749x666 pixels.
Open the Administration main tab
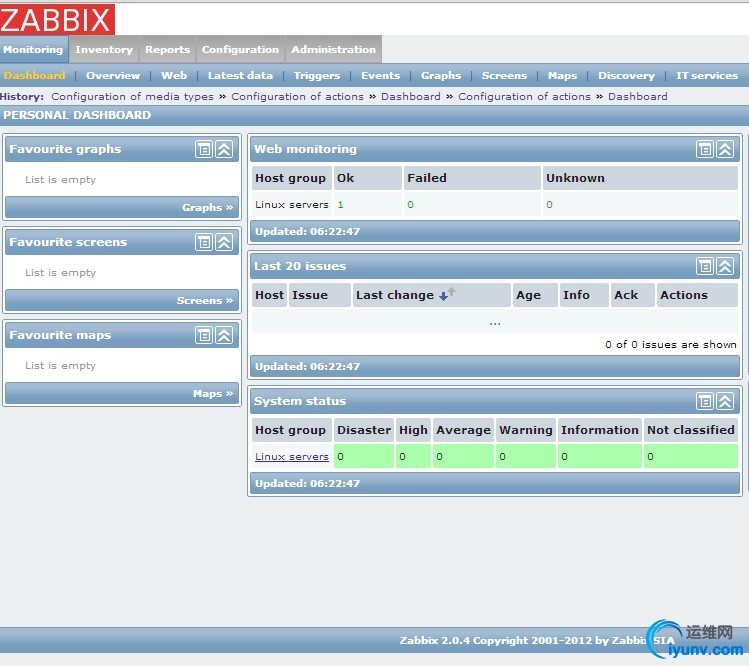coord(333,49)
